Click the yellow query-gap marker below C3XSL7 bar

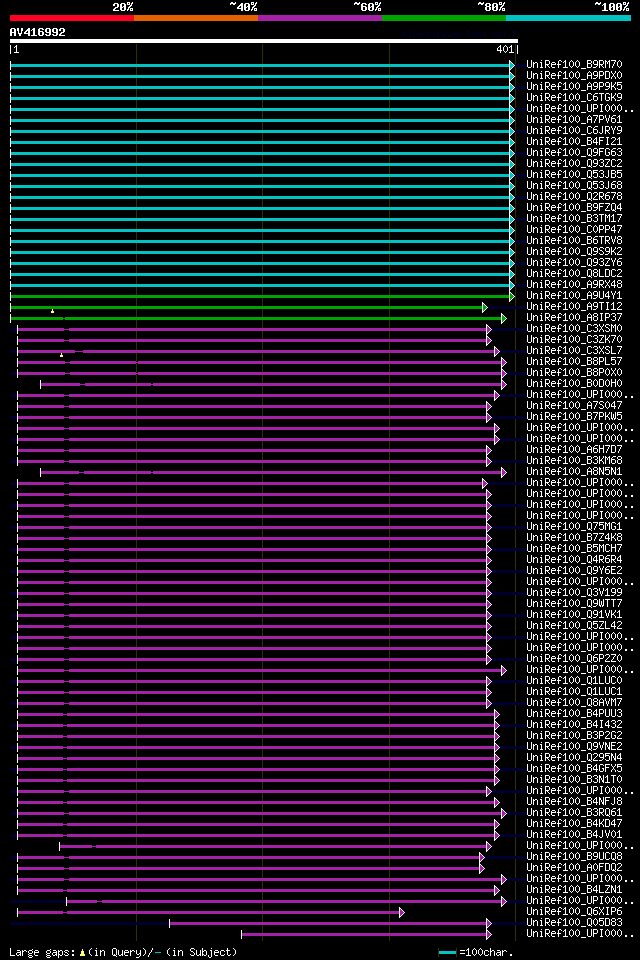pyautogui.click(x=61, y=355)
